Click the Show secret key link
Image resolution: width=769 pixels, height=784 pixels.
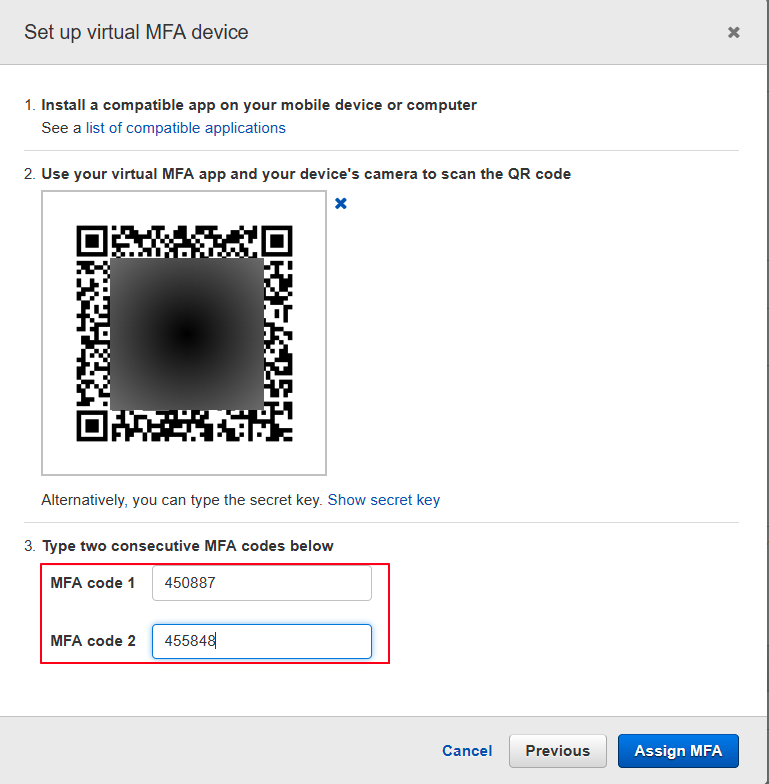click(384, 500)
